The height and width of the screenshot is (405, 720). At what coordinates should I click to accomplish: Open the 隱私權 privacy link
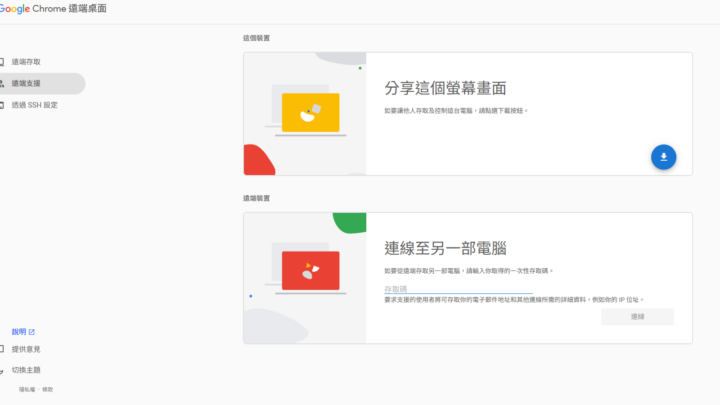tap(27, 389)
